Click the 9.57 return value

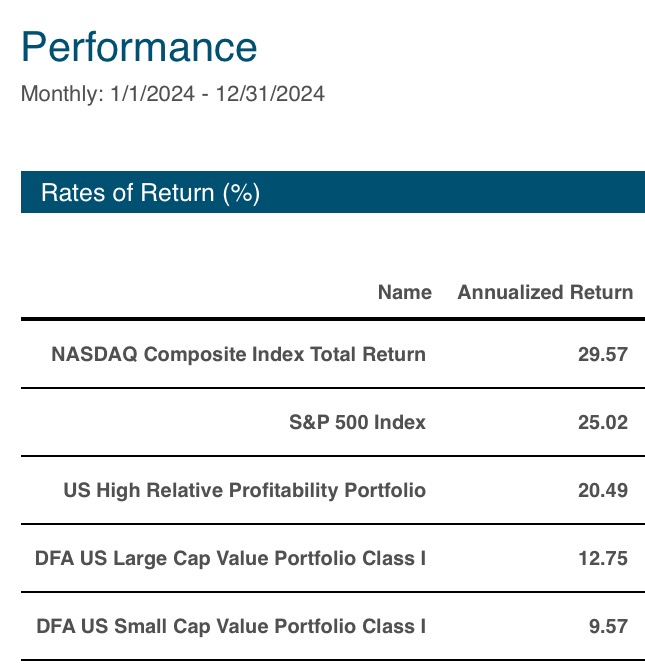608,627
